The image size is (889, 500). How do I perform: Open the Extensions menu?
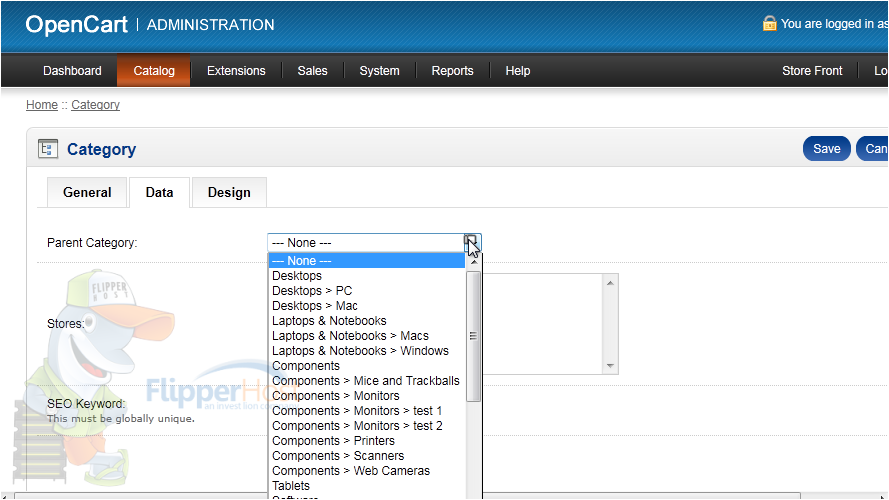[236, 71]
